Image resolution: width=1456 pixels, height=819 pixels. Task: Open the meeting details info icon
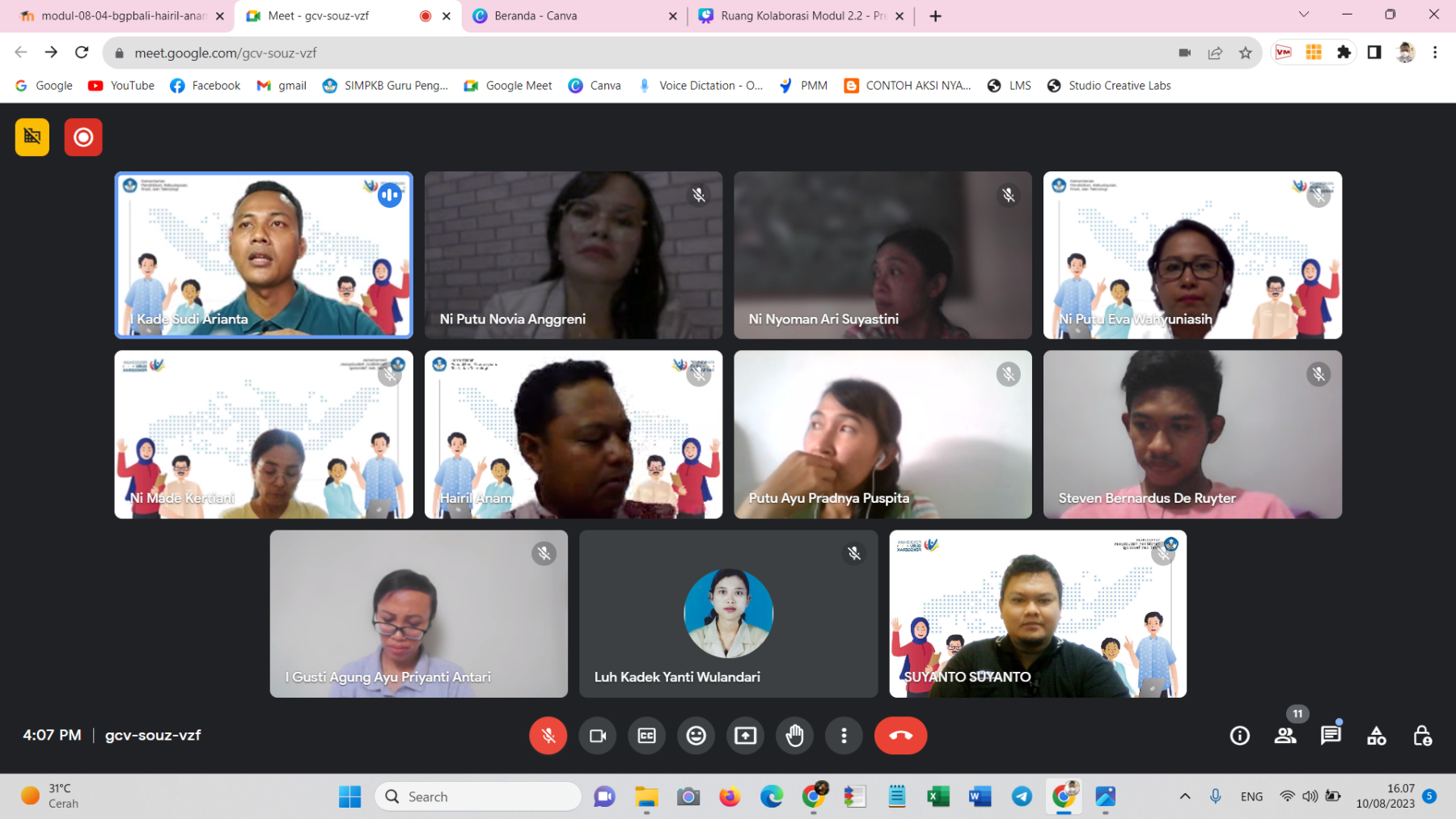pyautogui.click(x=1239, y=735)
